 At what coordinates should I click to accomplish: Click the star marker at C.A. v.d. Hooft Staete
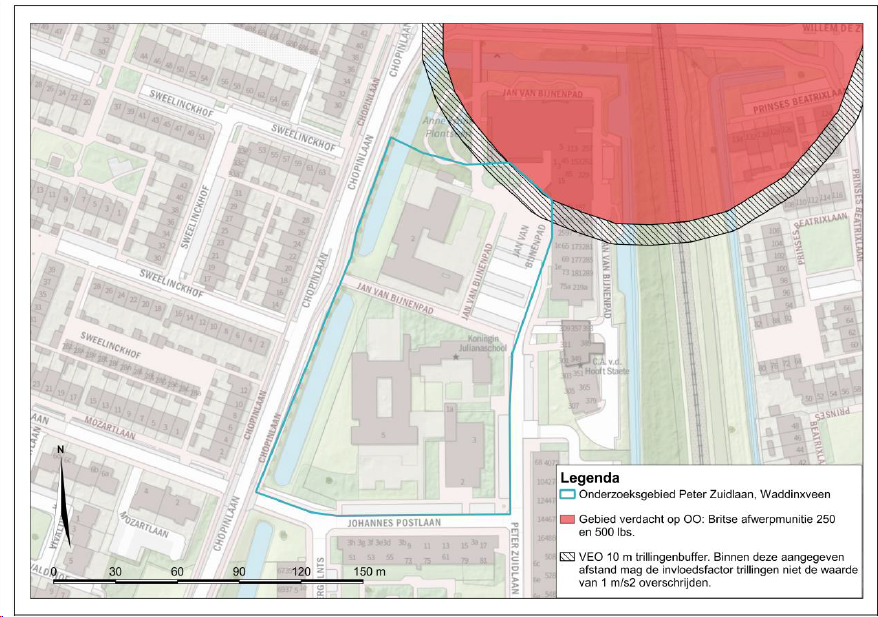click(x=580, y=366)
